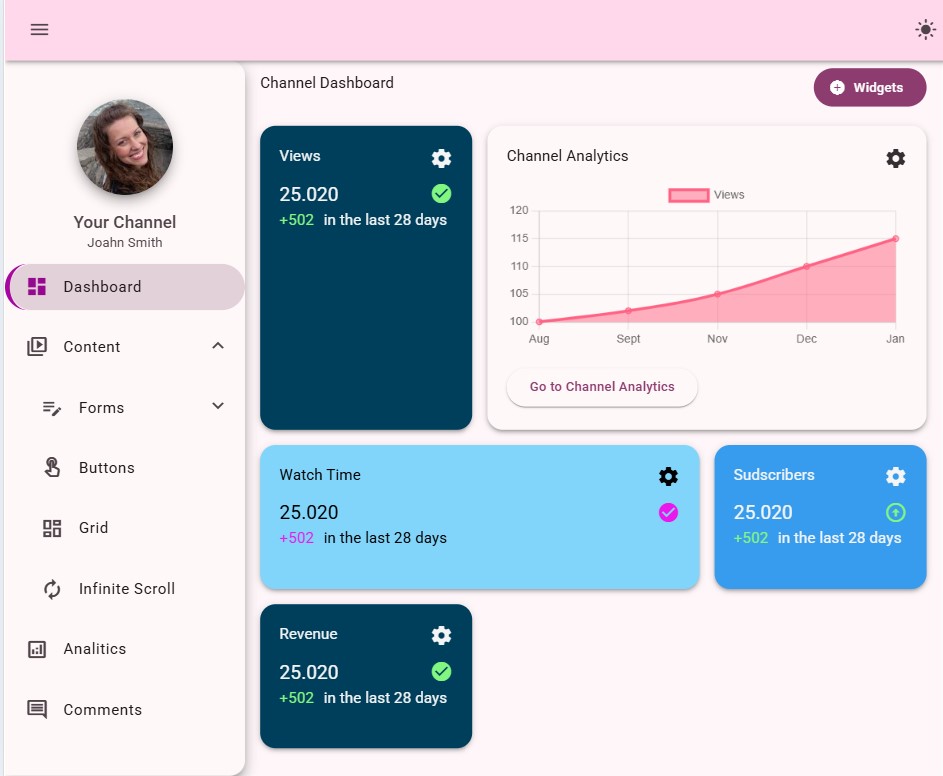Open Analitics from the sidebar
Image resolution: width=943 pixels, height=776 pixels.
(95, 649)
